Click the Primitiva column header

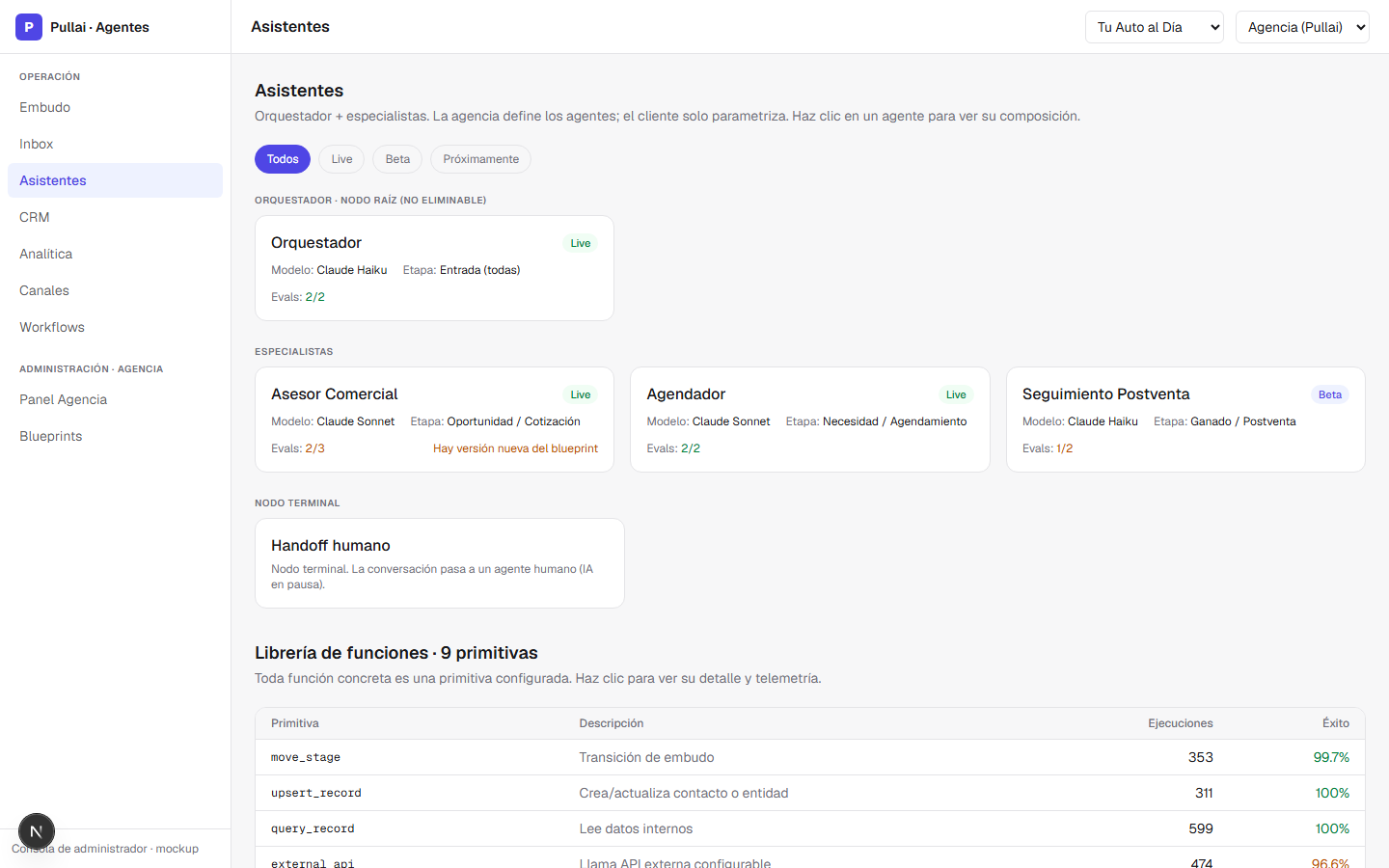point(295,723)
